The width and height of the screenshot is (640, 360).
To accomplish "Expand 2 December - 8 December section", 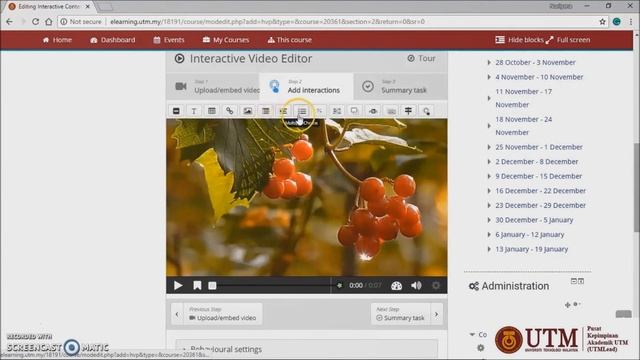I will tap(489, 162).
